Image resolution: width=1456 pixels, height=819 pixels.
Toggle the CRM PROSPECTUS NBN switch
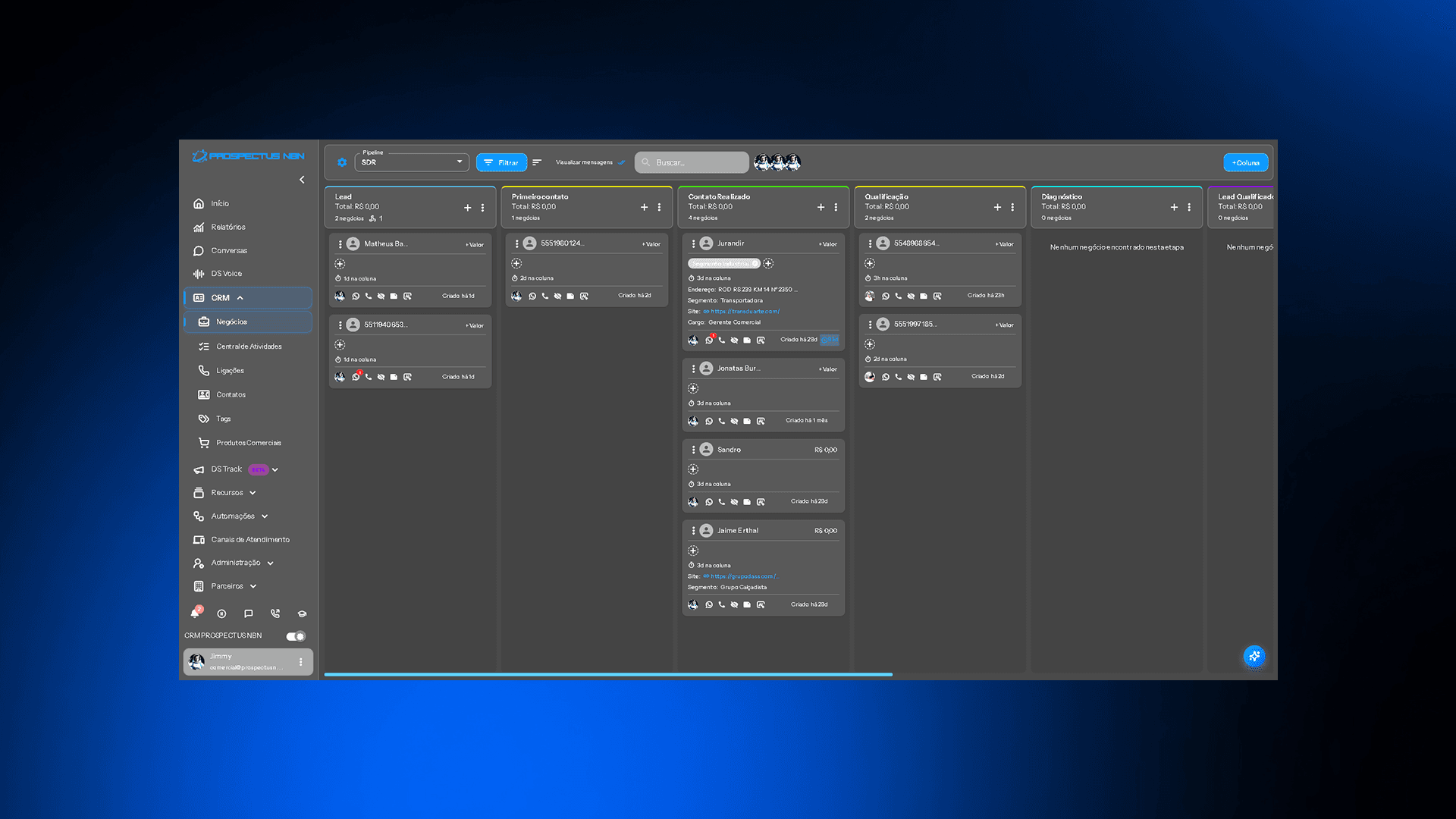(x=295, y=636)
